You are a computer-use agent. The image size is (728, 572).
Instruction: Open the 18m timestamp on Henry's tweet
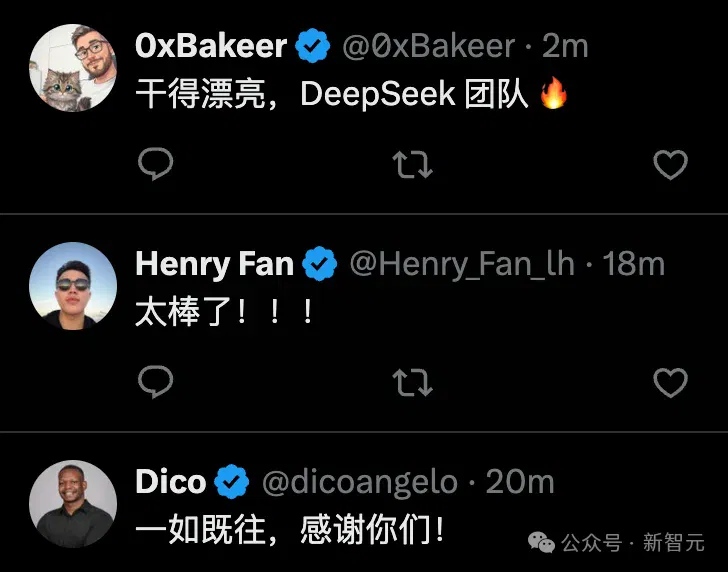(634, 264)
